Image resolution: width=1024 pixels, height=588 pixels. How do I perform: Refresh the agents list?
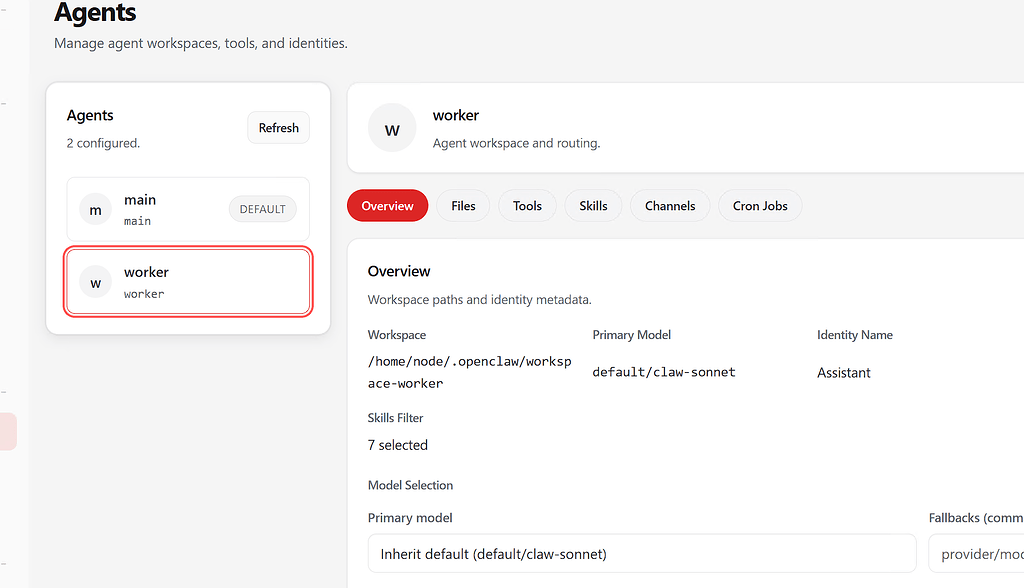(278, 128)
